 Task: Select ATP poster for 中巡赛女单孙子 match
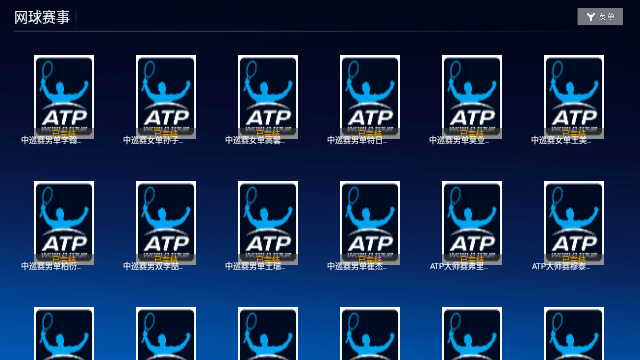[x=166, y=97]
